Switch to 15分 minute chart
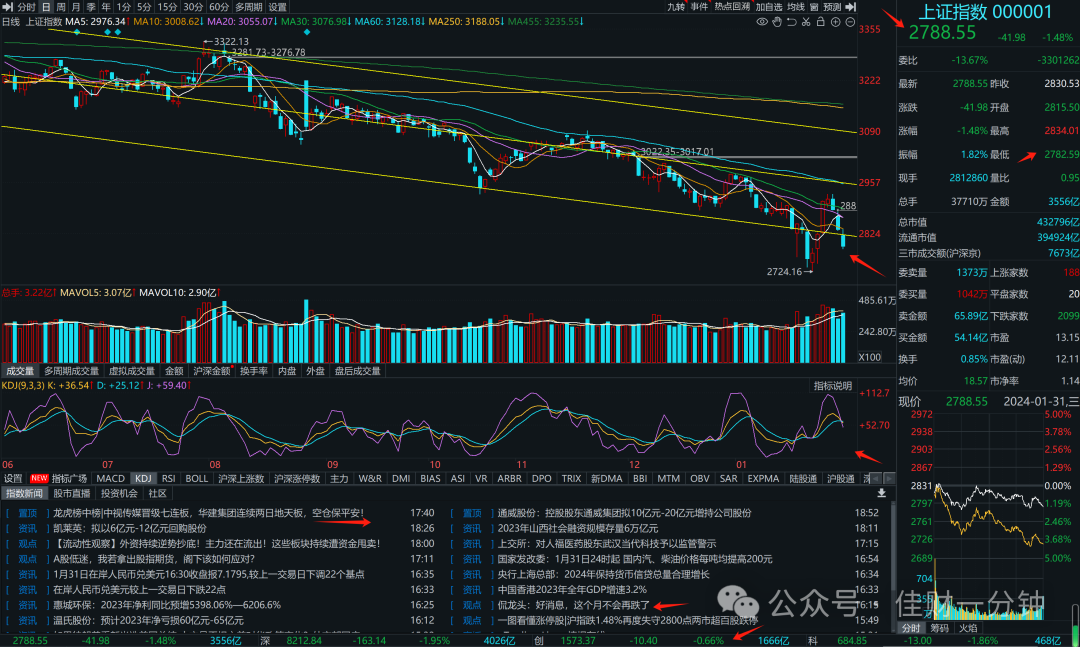The image size is (1080, 647). click(167, 7)
